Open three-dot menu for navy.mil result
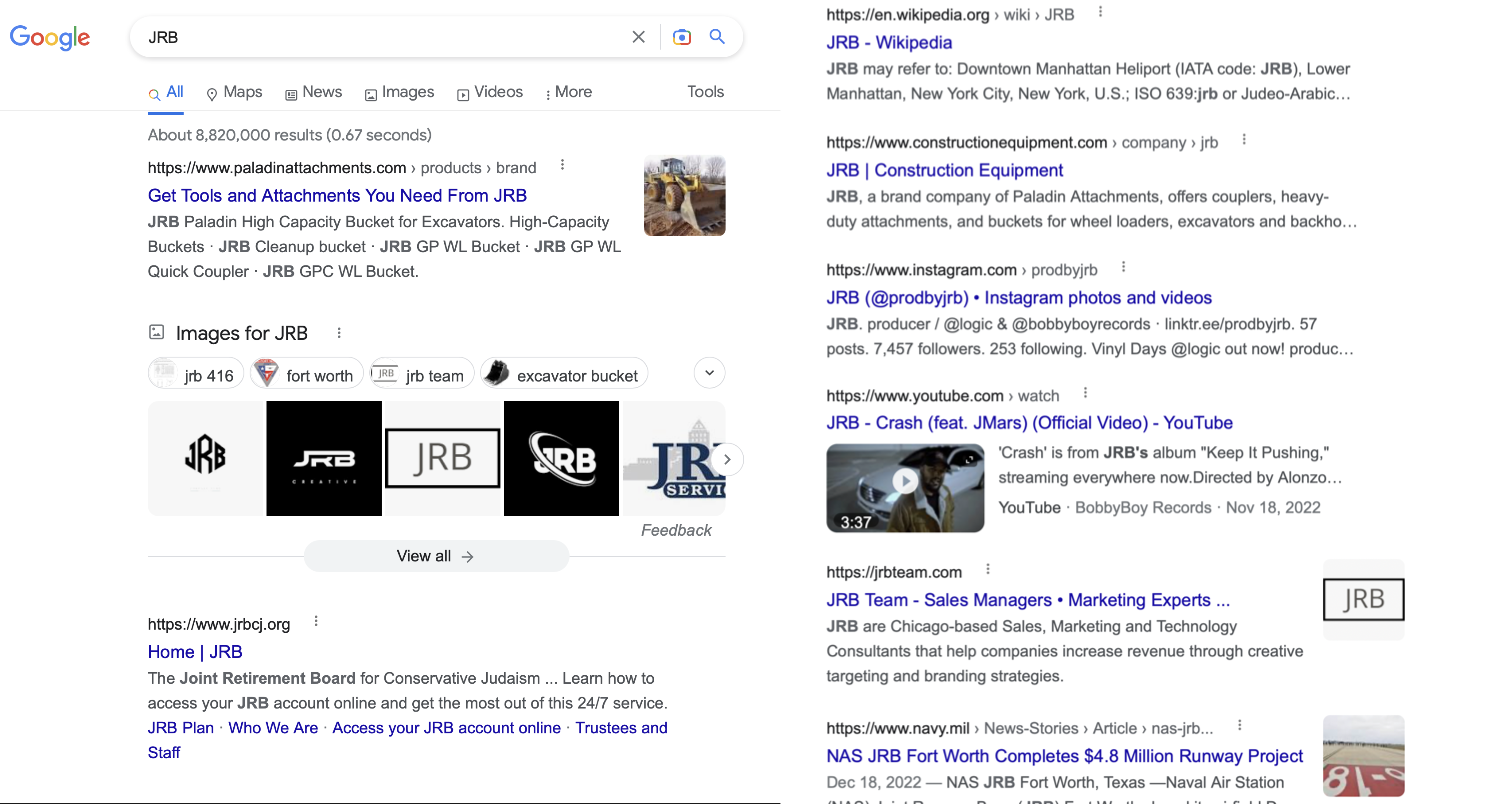 (x=1239, y=725)
